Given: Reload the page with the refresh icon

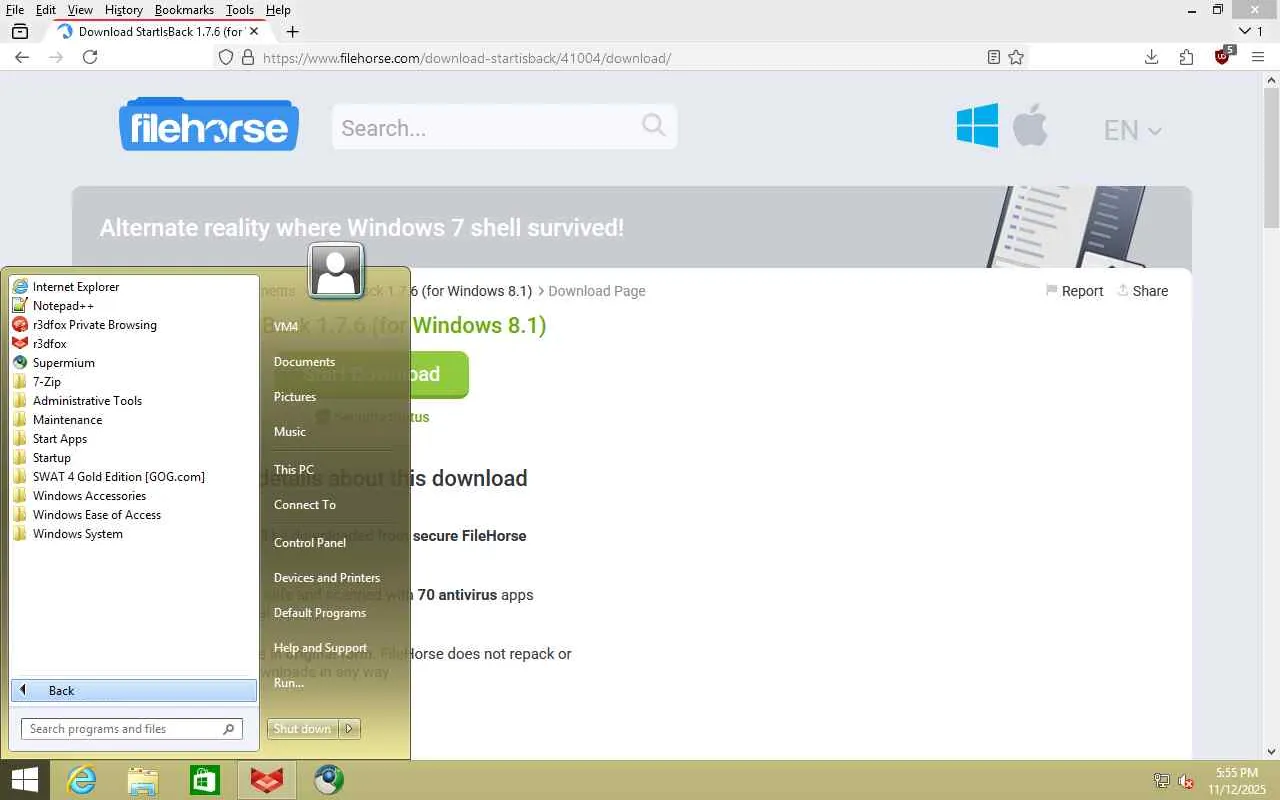Looking at the screenshot, I should (90, 57).
